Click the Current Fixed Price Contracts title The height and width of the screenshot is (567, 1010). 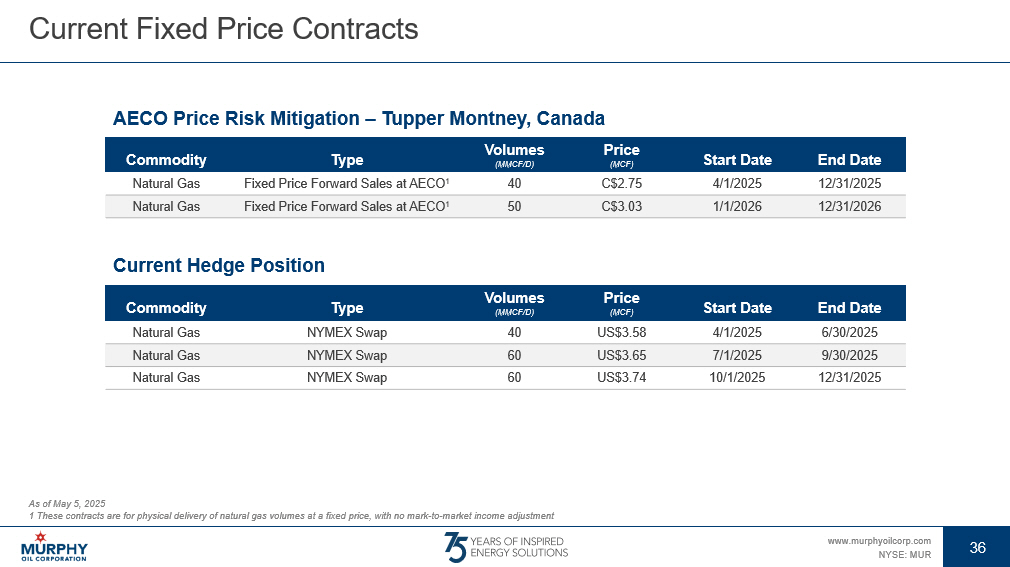(x=224, y=30)
